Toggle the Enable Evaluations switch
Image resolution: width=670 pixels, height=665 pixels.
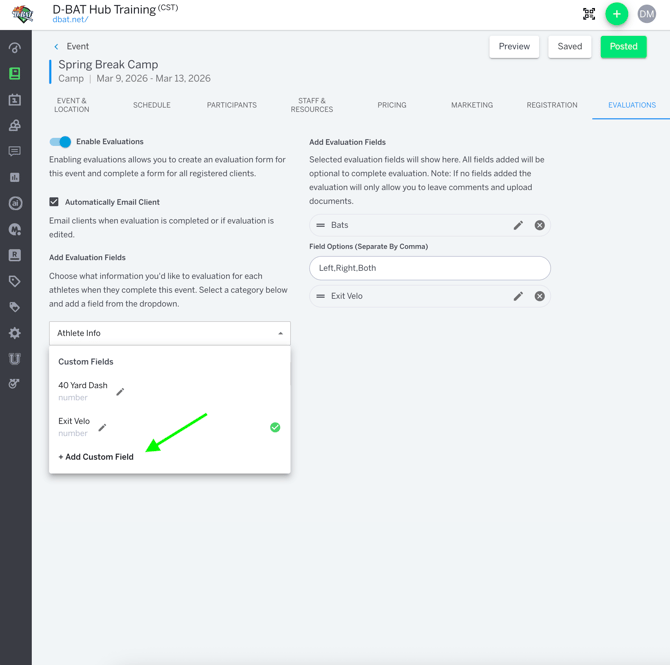click(x=61, y=142)
